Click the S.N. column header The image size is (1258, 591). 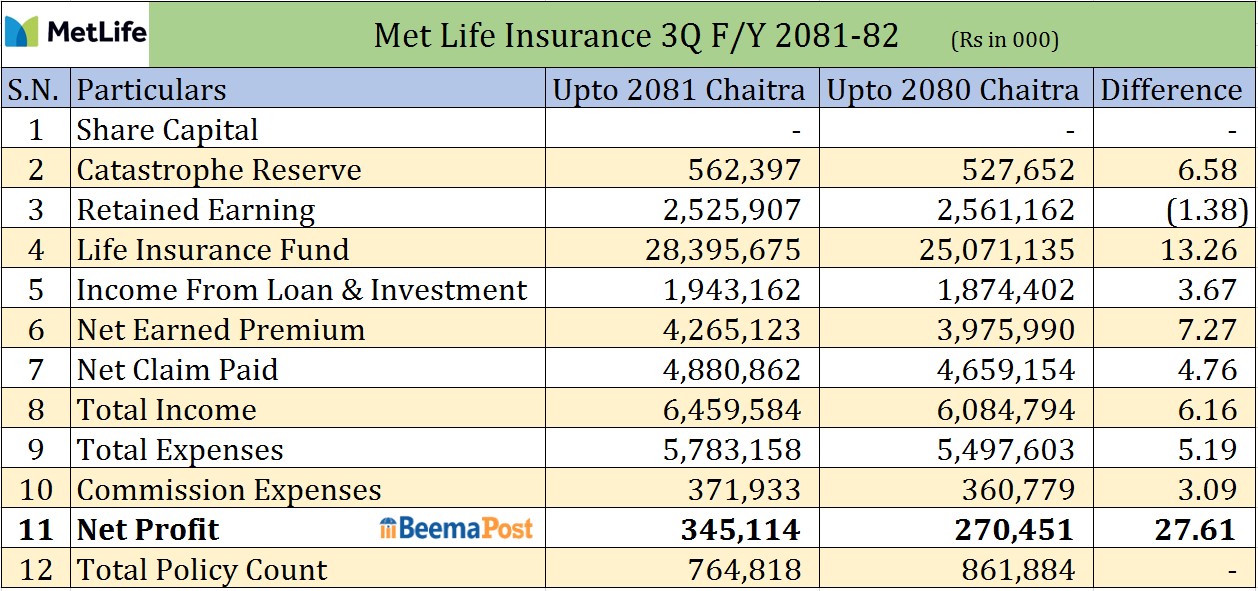coord(36,90)
